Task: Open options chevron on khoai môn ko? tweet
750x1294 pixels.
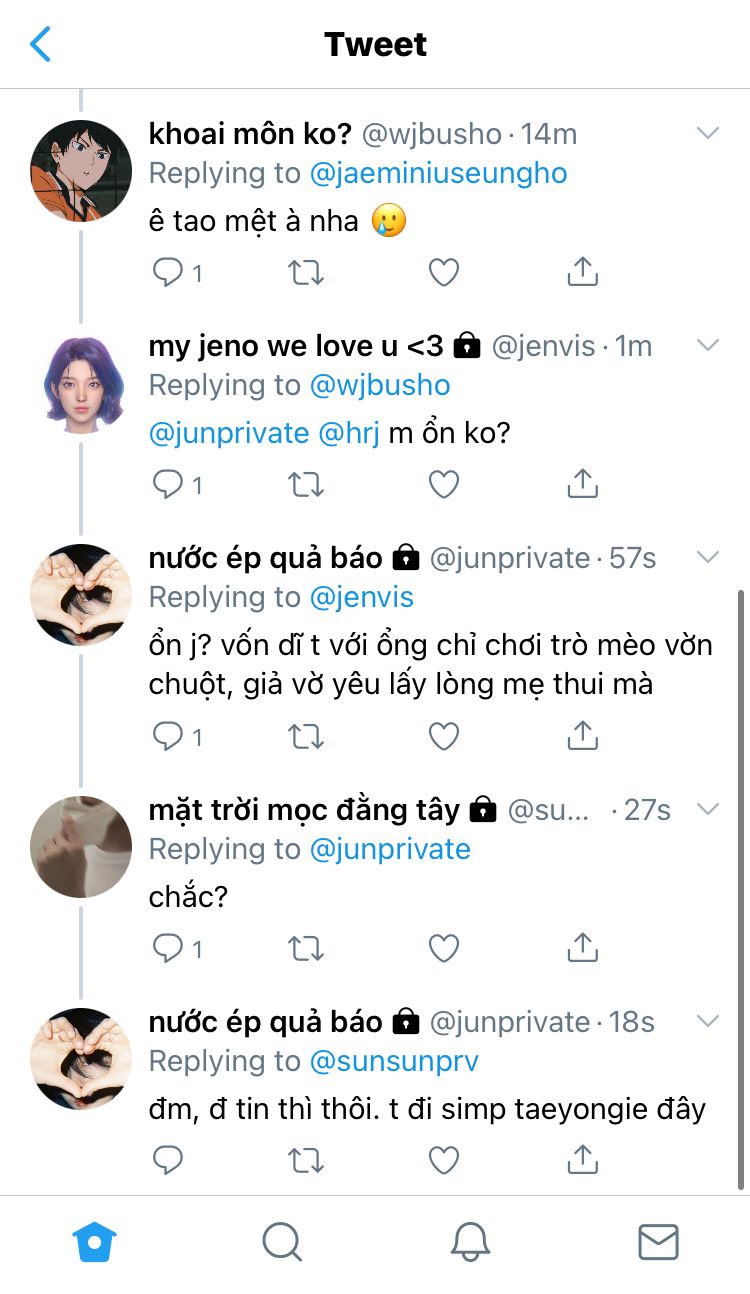Action: [x=707, y=133]
